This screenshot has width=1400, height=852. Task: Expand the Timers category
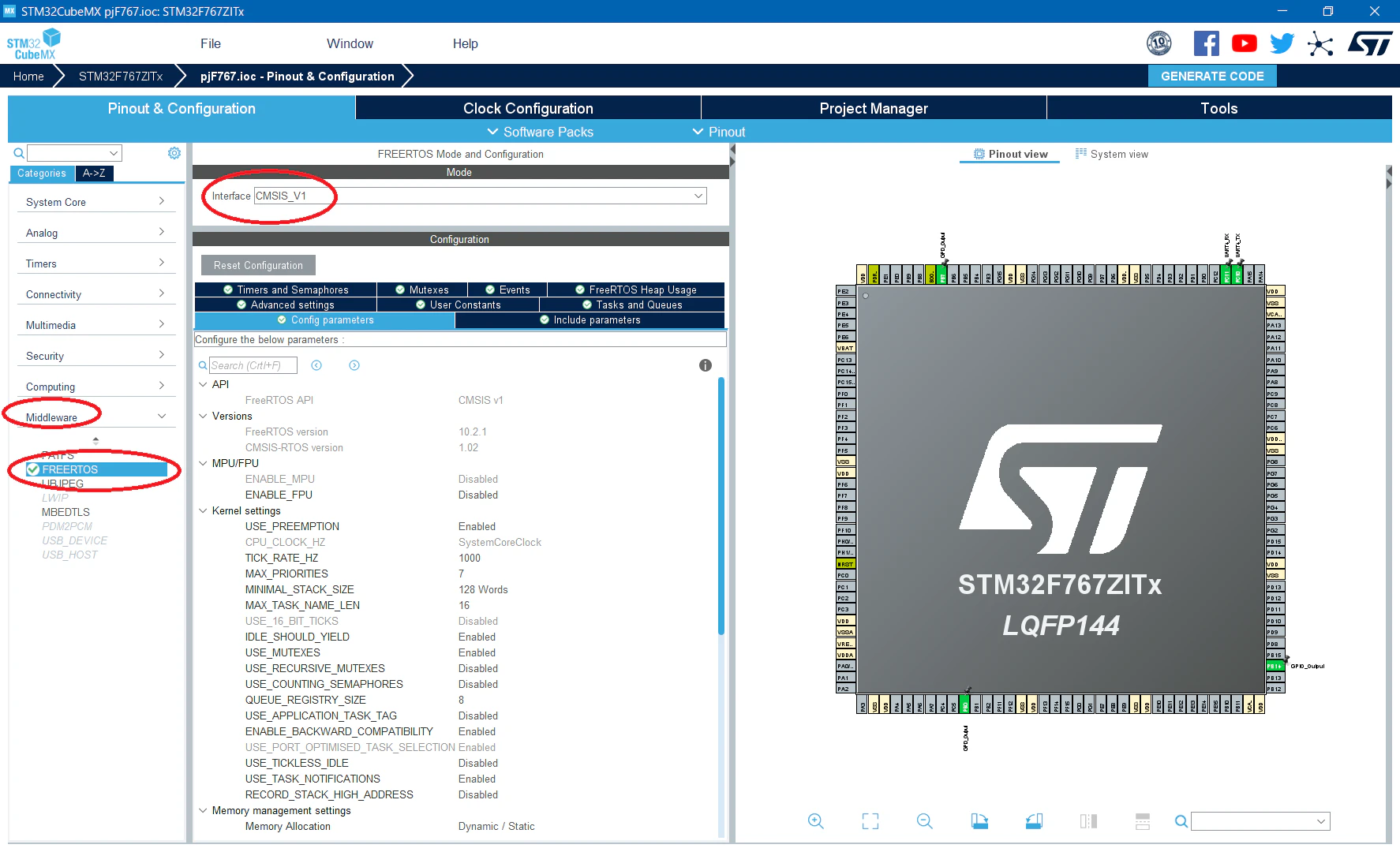point(95,263)
